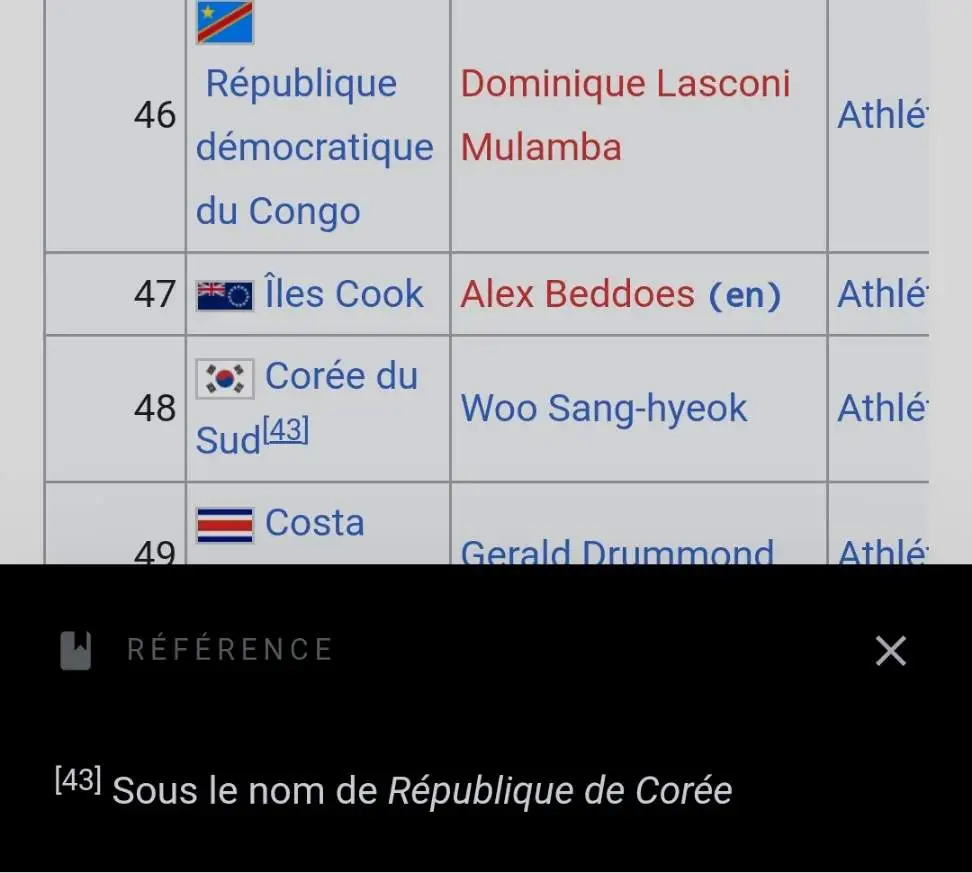Open Woo Sang-hyeok article link
Viewport: 972px width, 873px height.
coord(603,408)
